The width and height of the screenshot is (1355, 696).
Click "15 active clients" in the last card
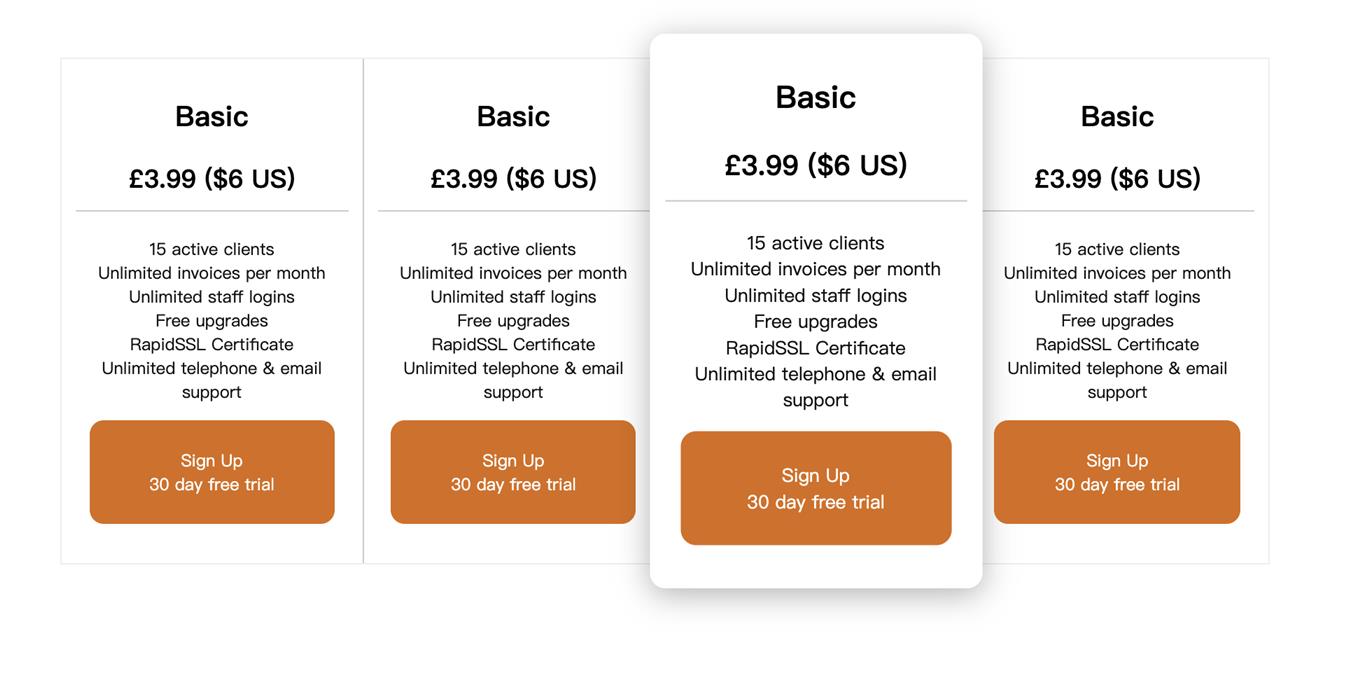[x=1117, y=249]
